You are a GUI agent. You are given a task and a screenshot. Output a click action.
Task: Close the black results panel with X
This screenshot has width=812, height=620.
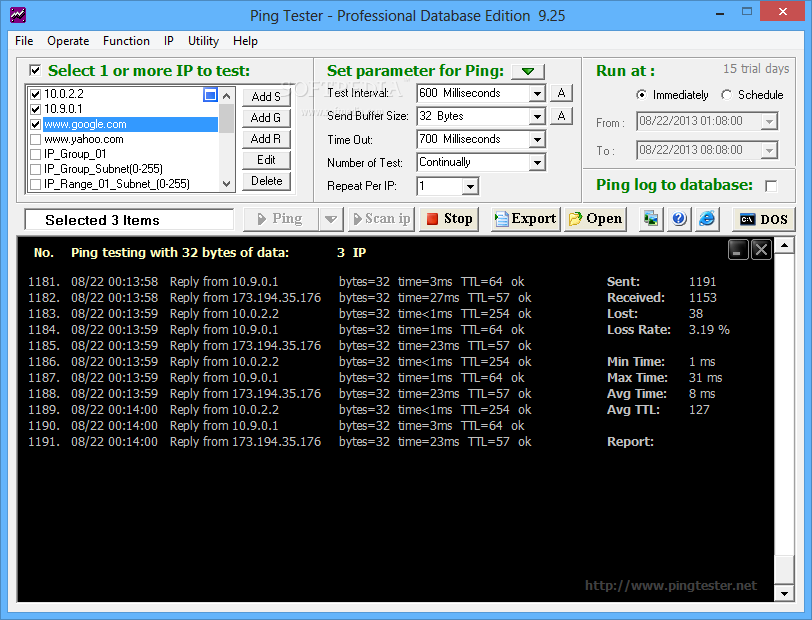761,250
